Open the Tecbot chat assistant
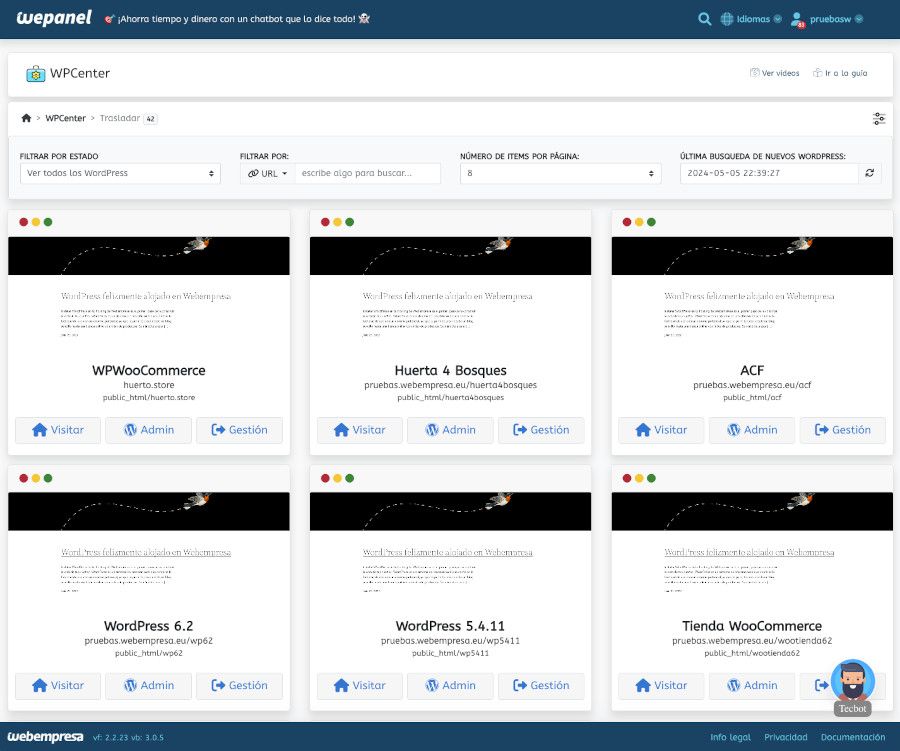 (853, 686)
